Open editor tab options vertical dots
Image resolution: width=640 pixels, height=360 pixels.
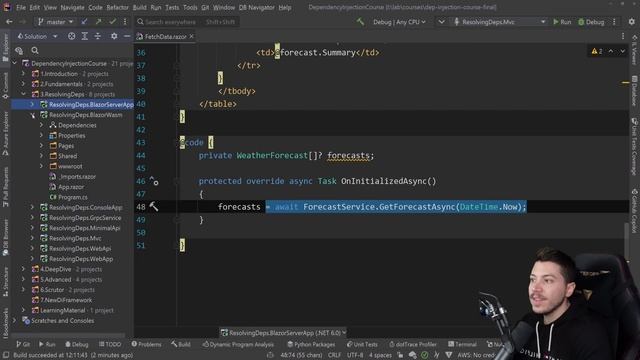[x=623, y=36]
